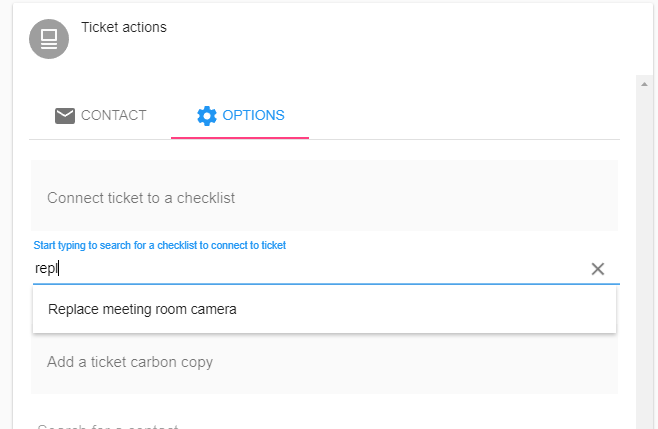Place cursor after the typed text repl
Viewport: 658px width, 429px height.
[59, 268]
